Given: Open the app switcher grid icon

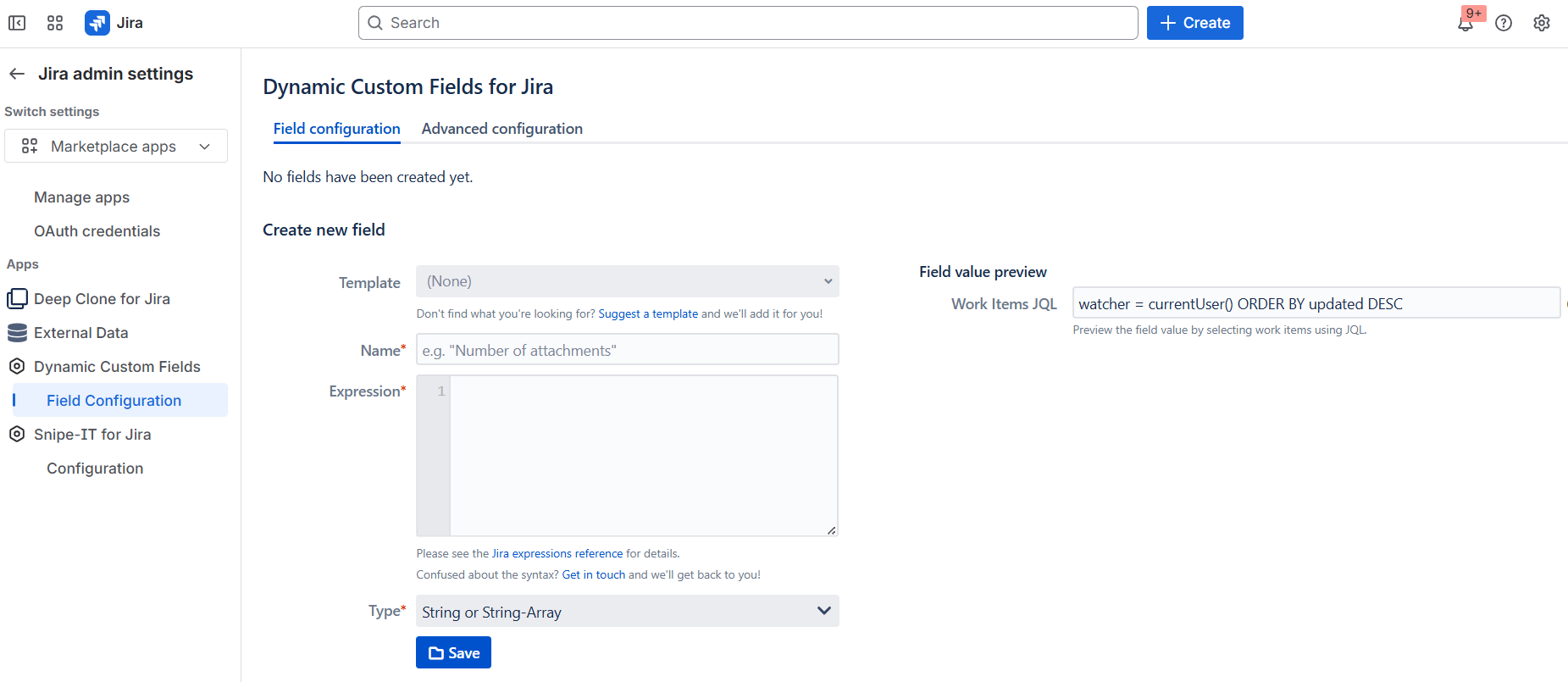Looking at the screenshot, I should [55, 23].
